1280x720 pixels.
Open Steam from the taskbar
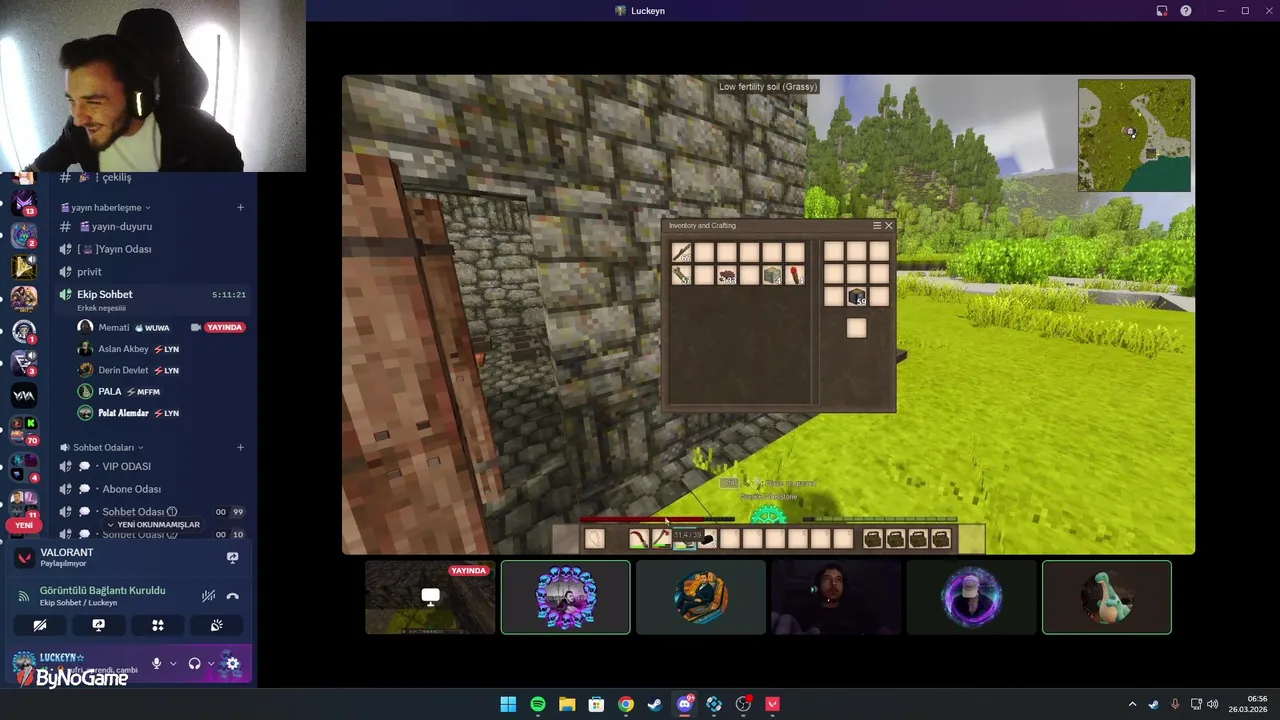655,704
